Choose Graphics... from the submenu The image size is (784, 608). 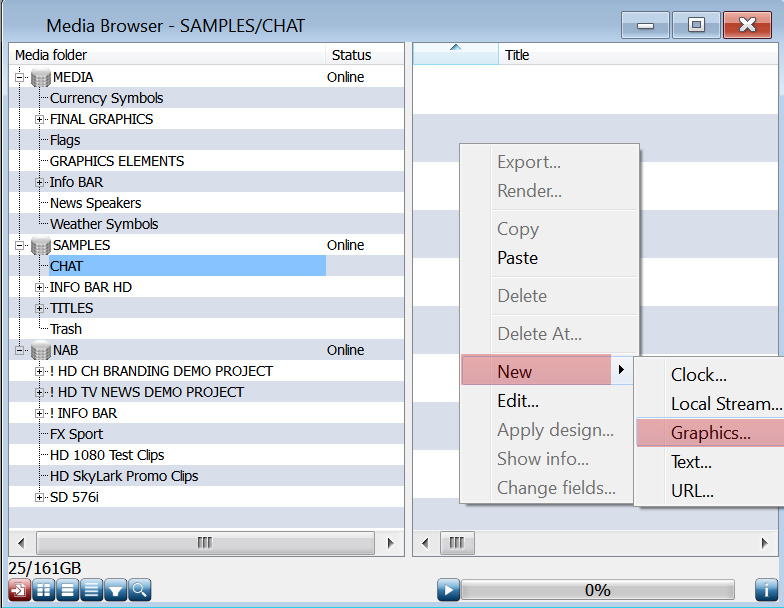[x=710, y=433]
